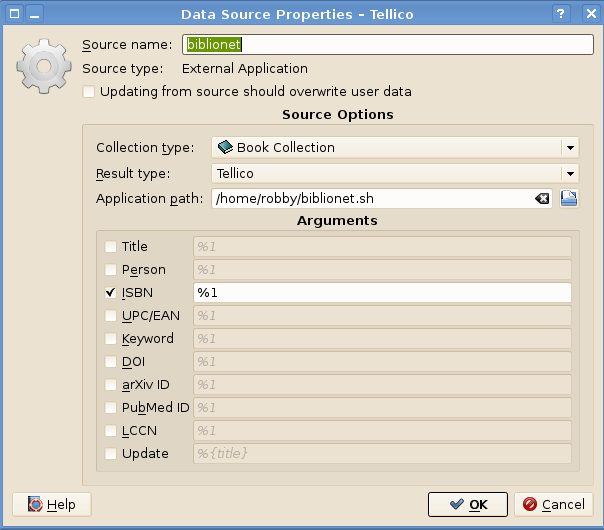604x530 pixels.
Task: Click the OK button
Action: click(468, 504)
